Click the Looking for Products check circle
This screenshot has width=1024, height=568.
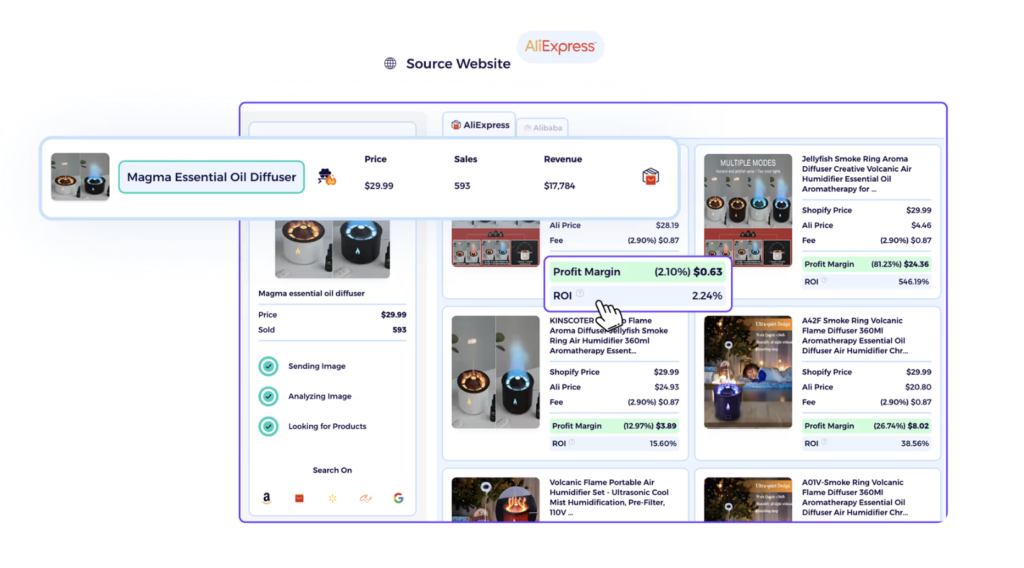268,426
